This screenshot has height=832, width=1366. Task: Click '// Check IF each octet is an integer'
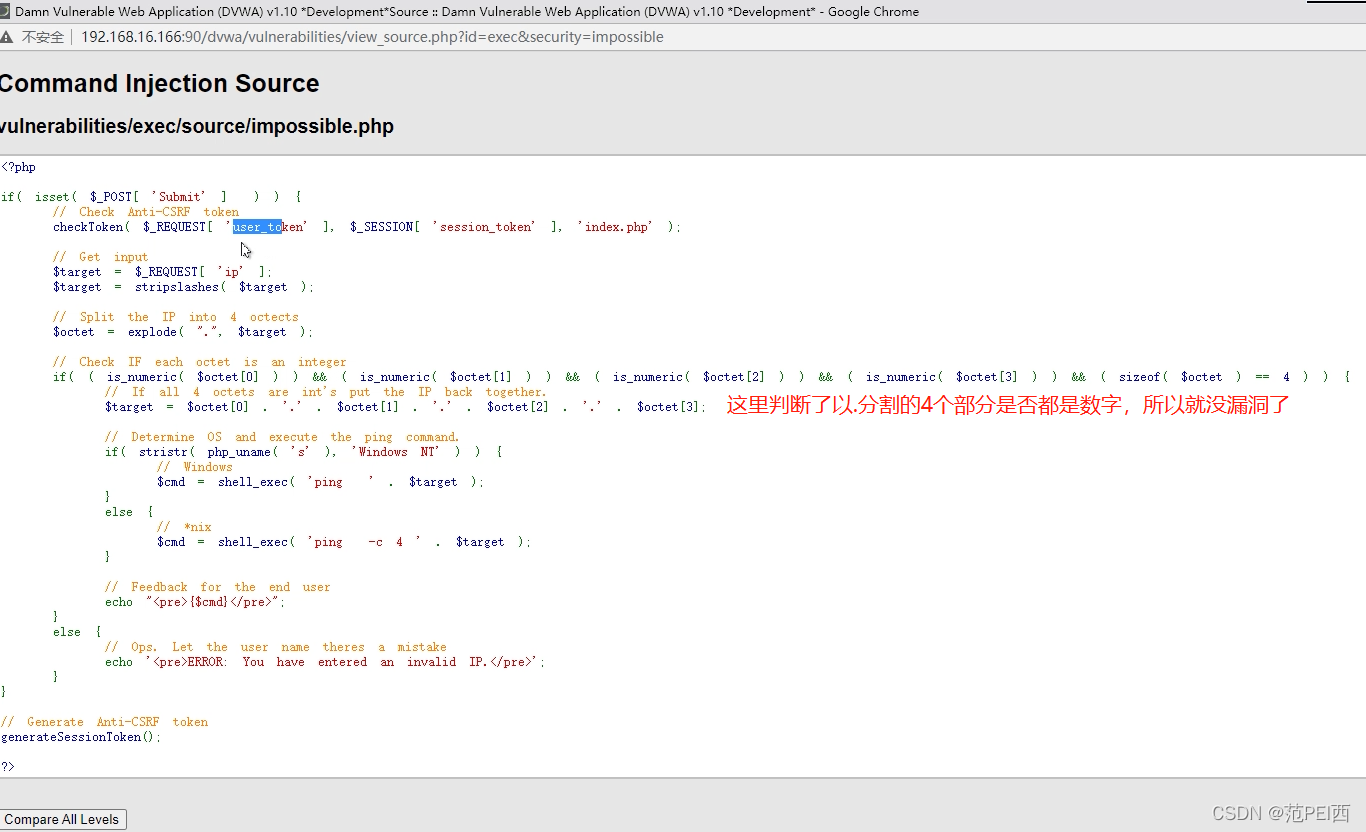pyautogui.click(x=199, y=362)
